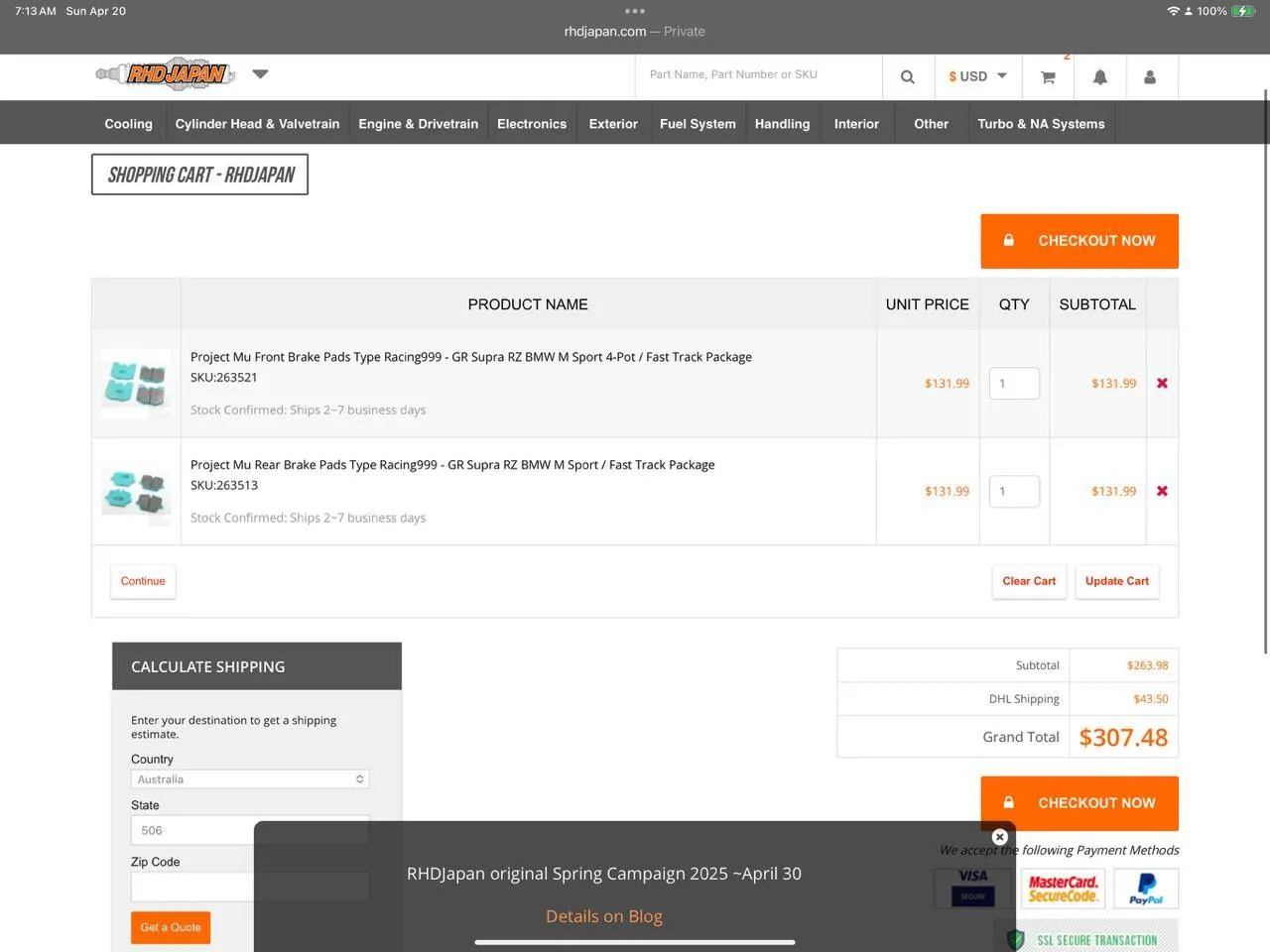Click SKU:263521 text
The width and height of the screenshot is (1270, 952).
224,378
